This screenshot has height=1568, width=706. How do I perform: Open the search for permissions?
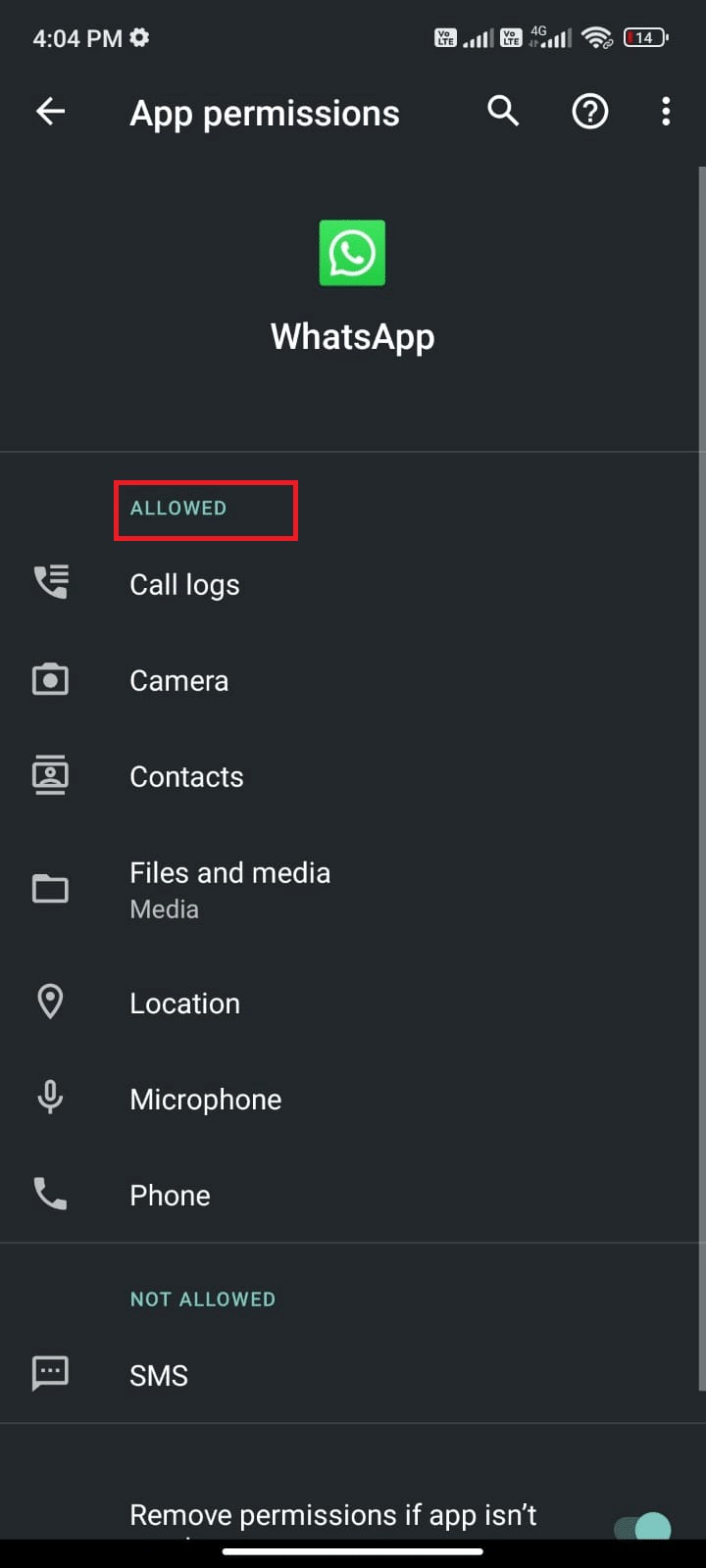tap(503, 112)
